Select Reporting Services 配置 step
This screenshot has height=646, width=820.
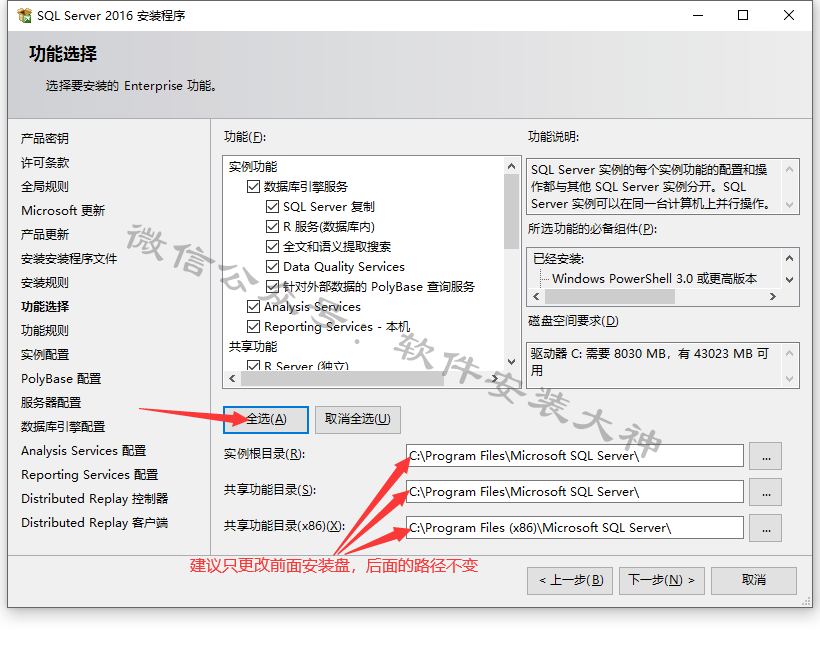[89, 475]
